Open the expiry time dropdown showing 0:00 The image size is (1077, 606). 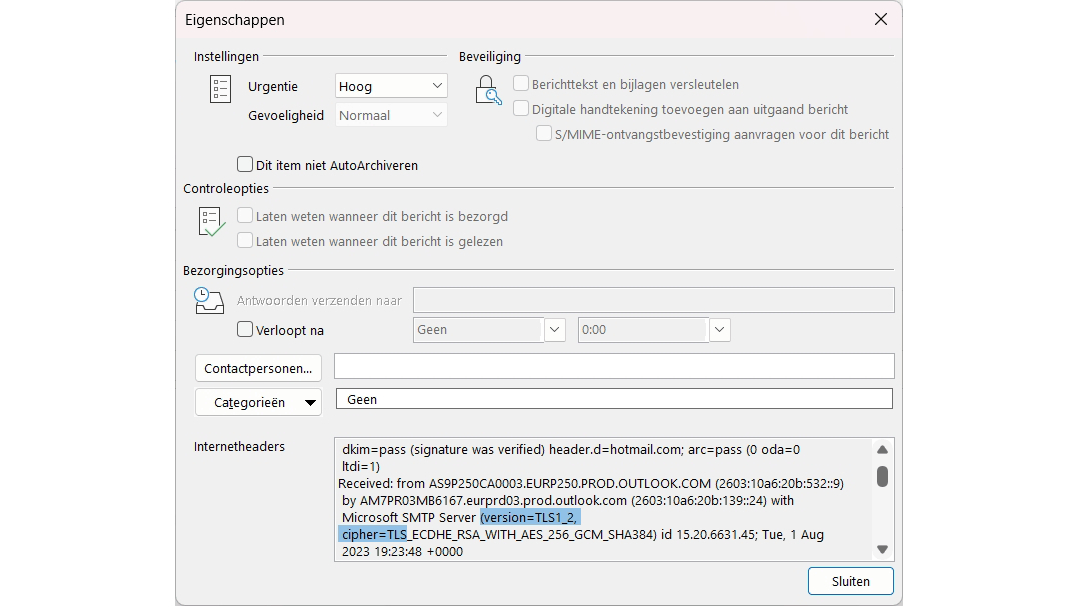720,330
